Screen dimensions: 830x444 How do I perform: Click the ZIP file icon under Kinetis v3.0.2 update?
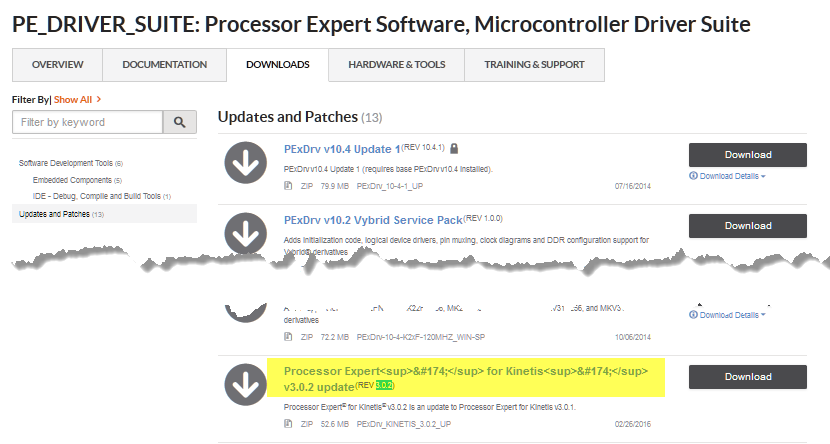(x=289, y=424)
